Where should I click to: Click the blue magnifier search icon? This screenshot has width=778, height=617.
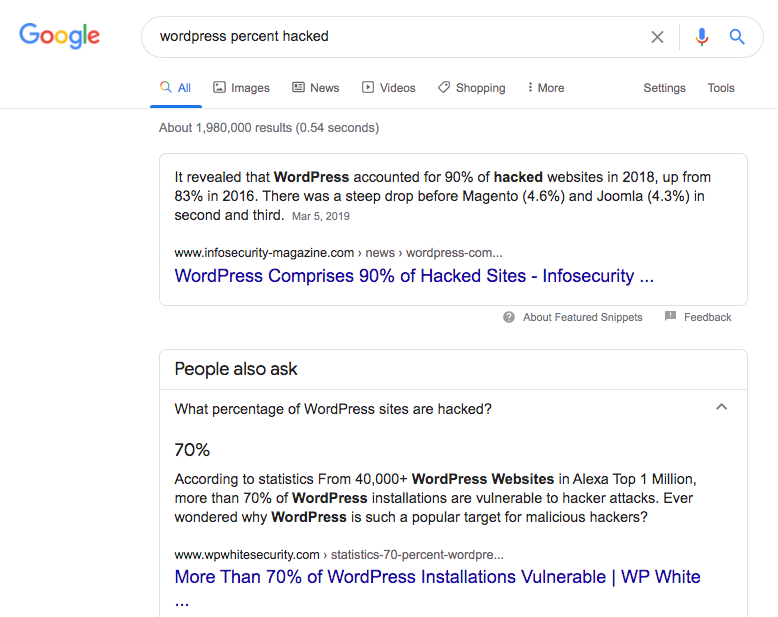click(737, 37)
